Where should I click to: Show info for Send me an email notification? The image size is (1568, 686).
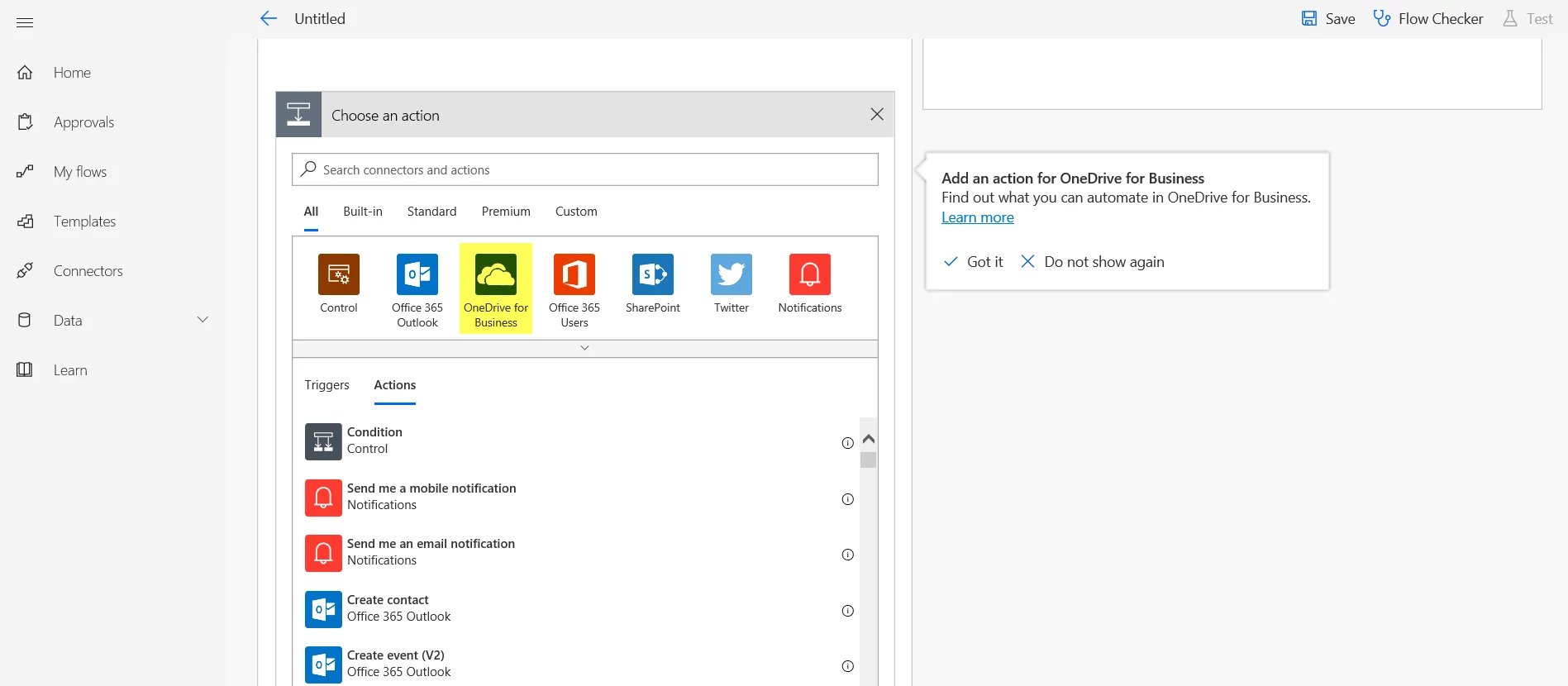click(847, 555)
